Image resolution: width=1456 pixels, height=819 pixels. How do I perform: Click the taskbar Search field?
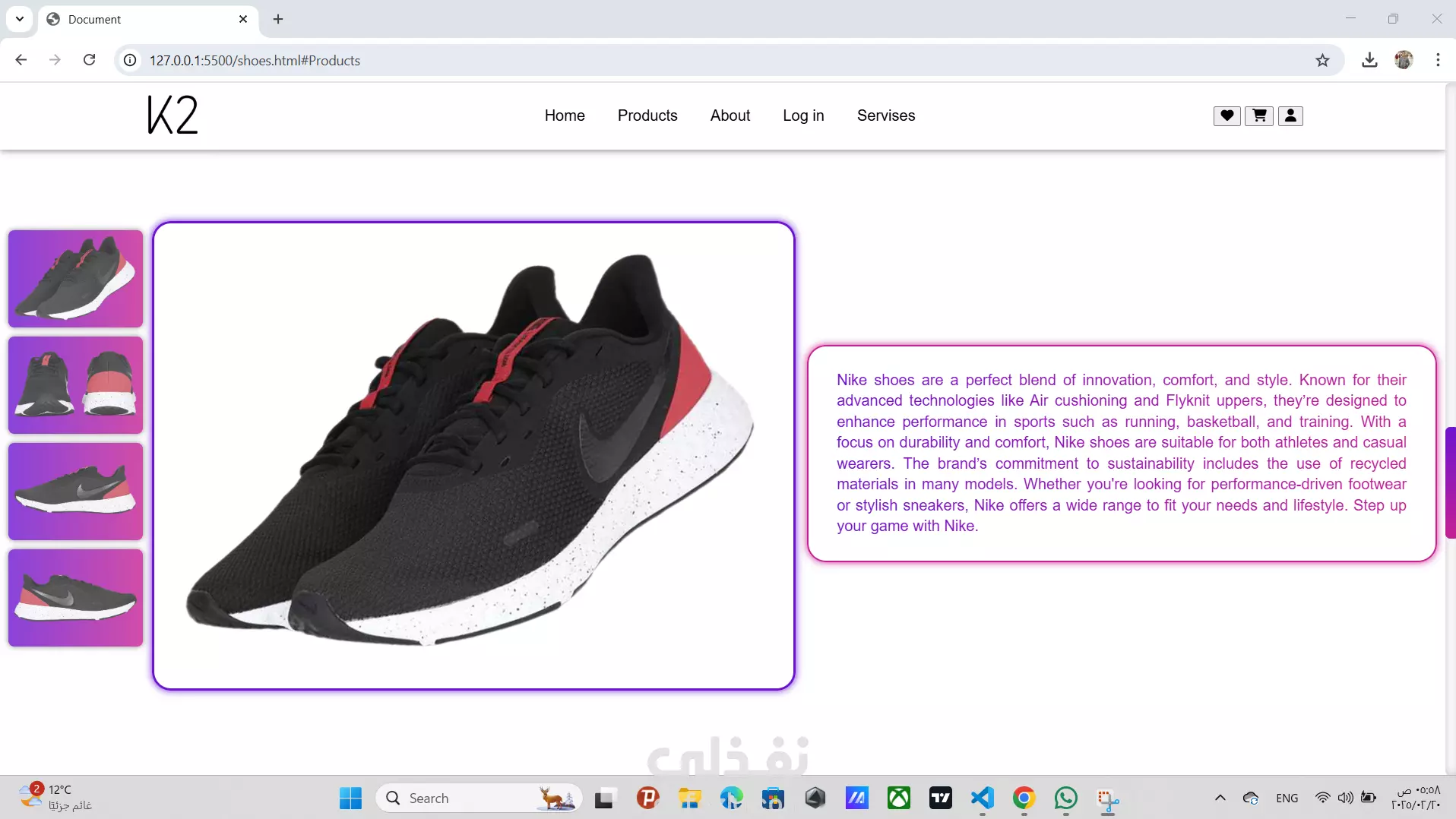(479, 798)
